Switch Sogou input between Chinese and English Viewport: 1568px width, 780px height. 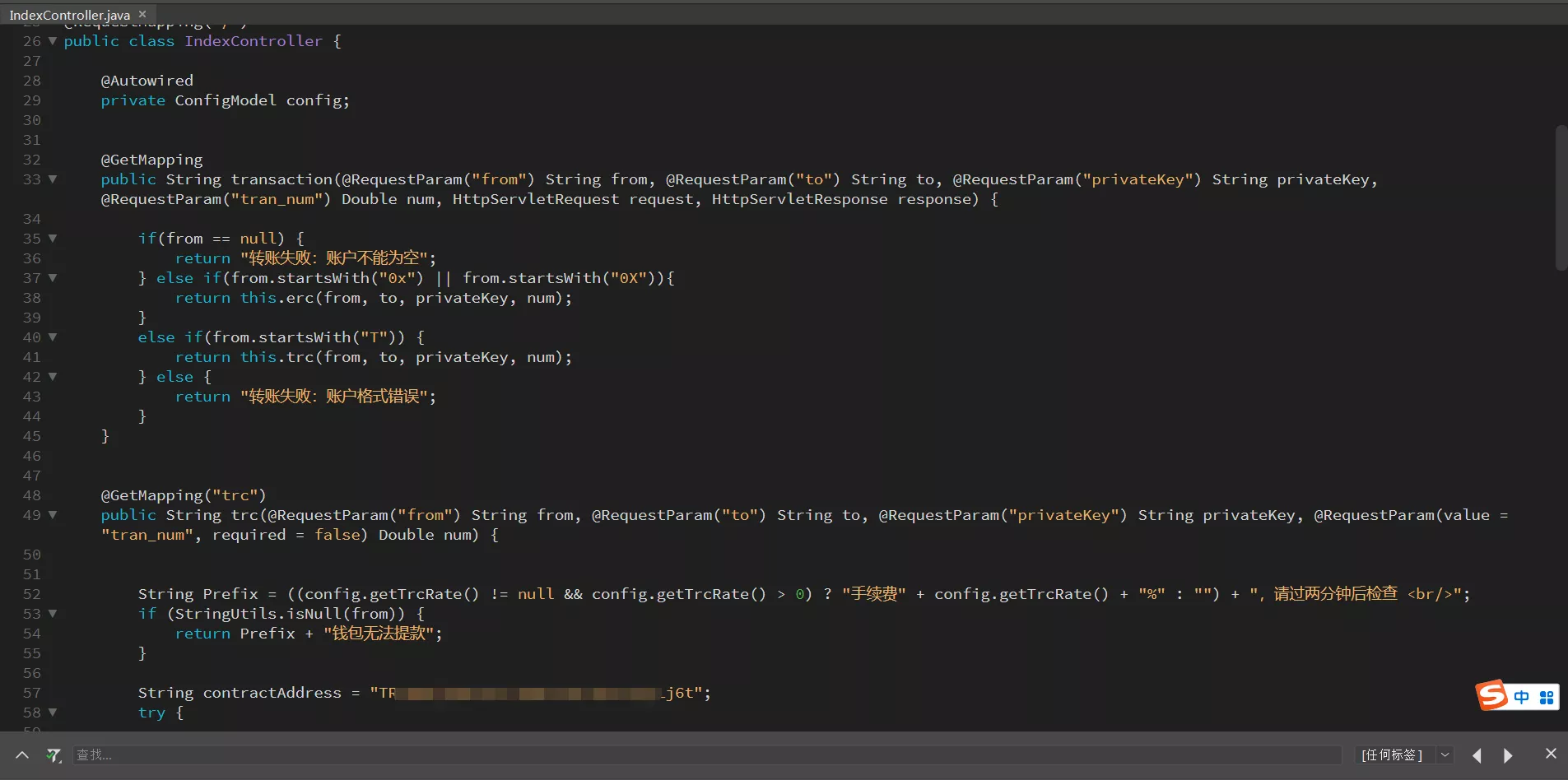pyautogui.click(x=1519, y=696)
